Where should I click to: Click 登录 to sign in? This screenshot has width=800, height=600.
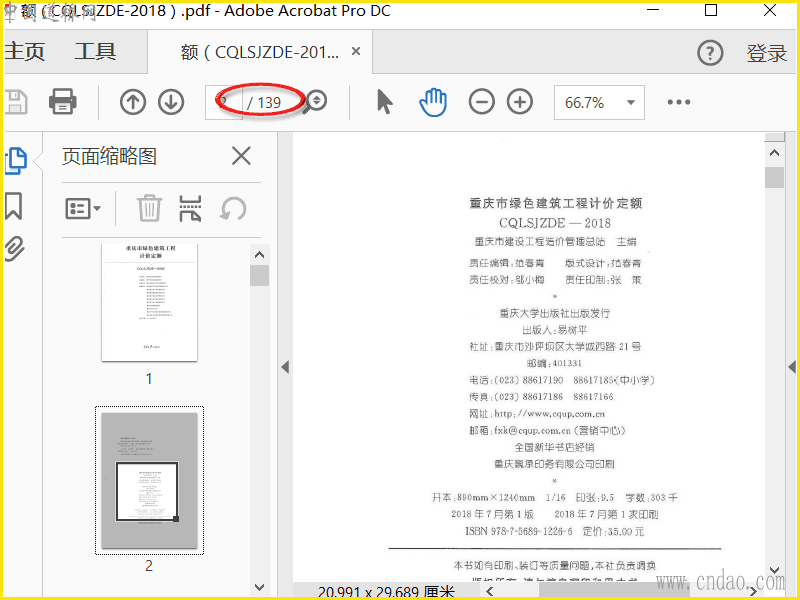coord(766,53)
